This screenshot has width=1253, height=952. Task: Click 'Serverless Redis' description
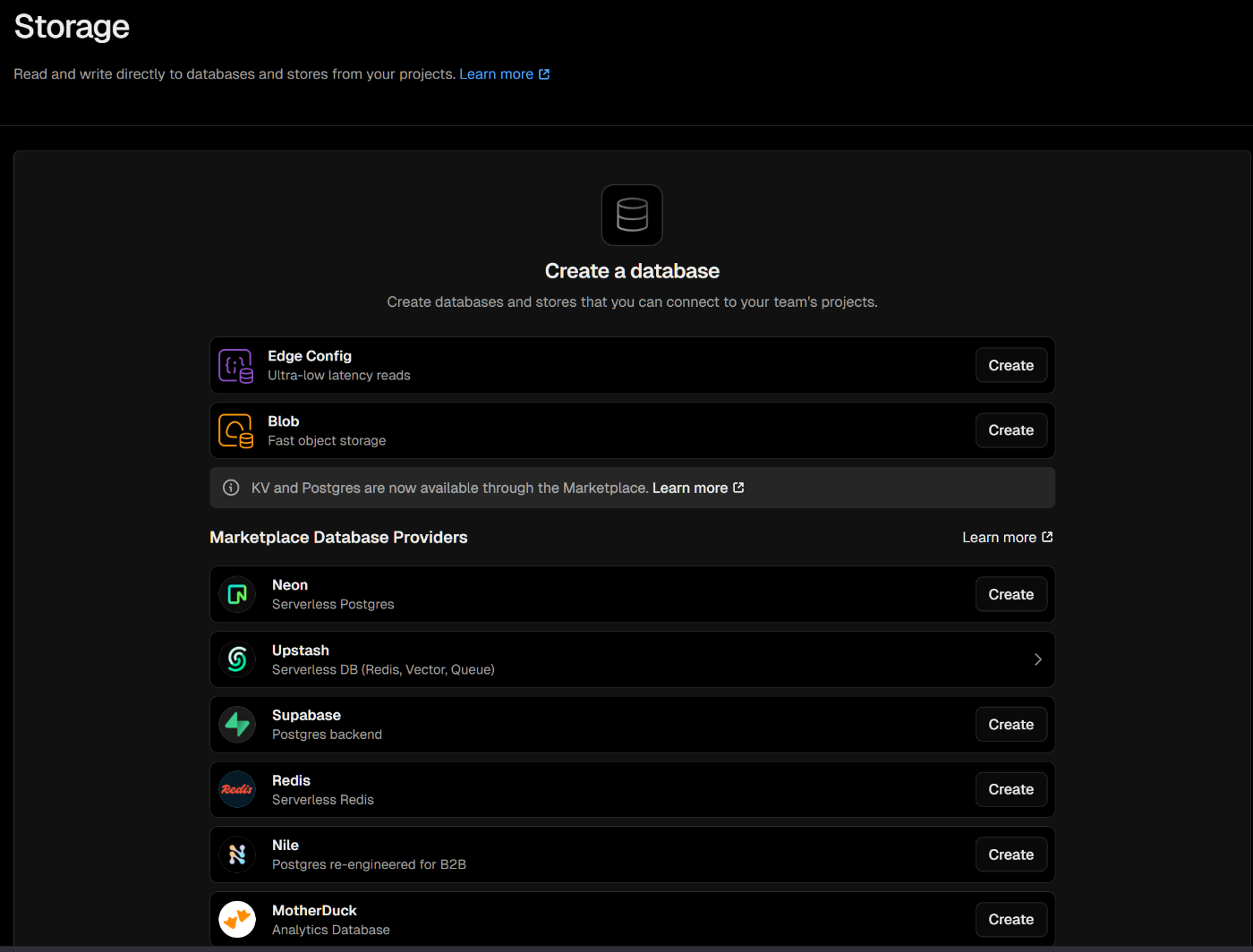pos(323,800)
